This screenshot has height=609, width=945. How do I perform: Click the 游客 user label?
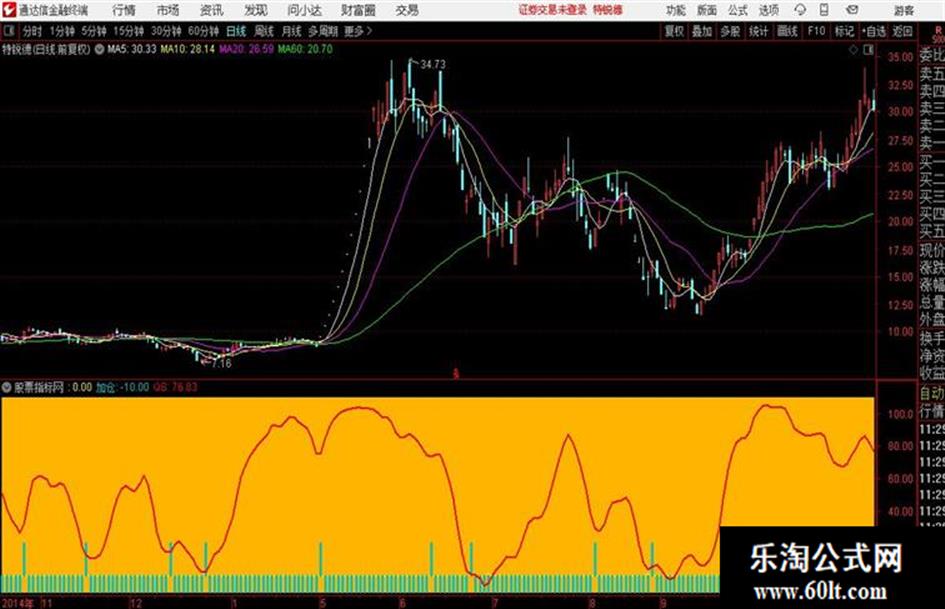click(903, 10)
